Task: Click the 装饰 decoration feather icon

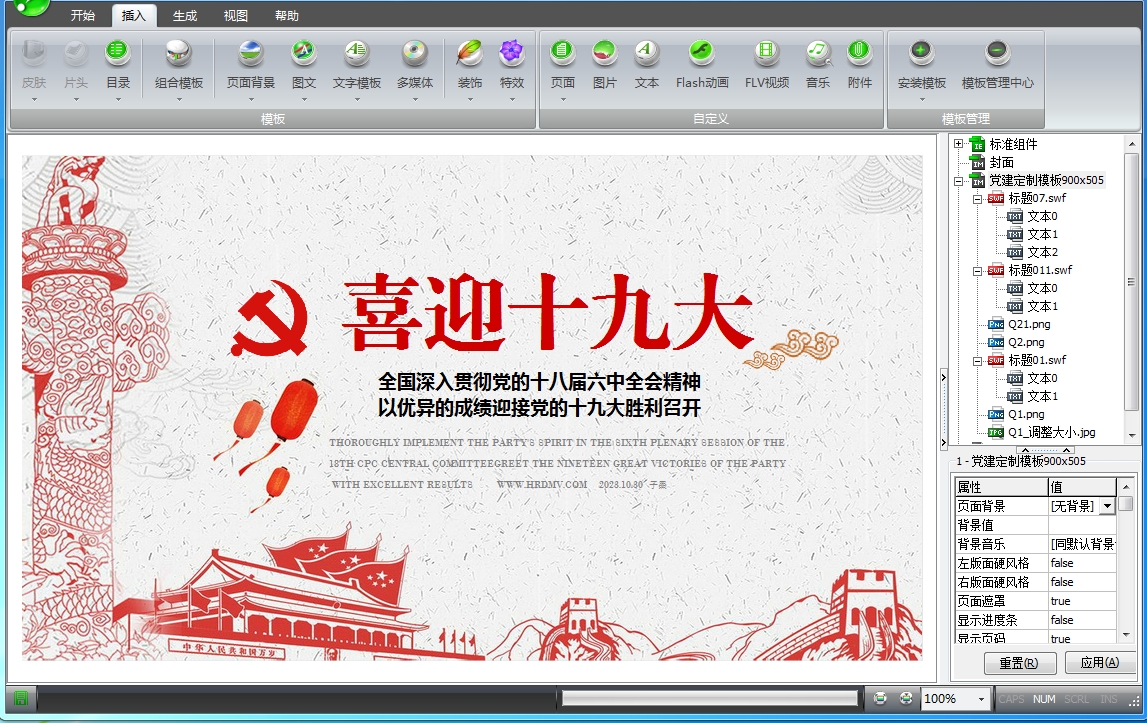Action: click(470, 53)
